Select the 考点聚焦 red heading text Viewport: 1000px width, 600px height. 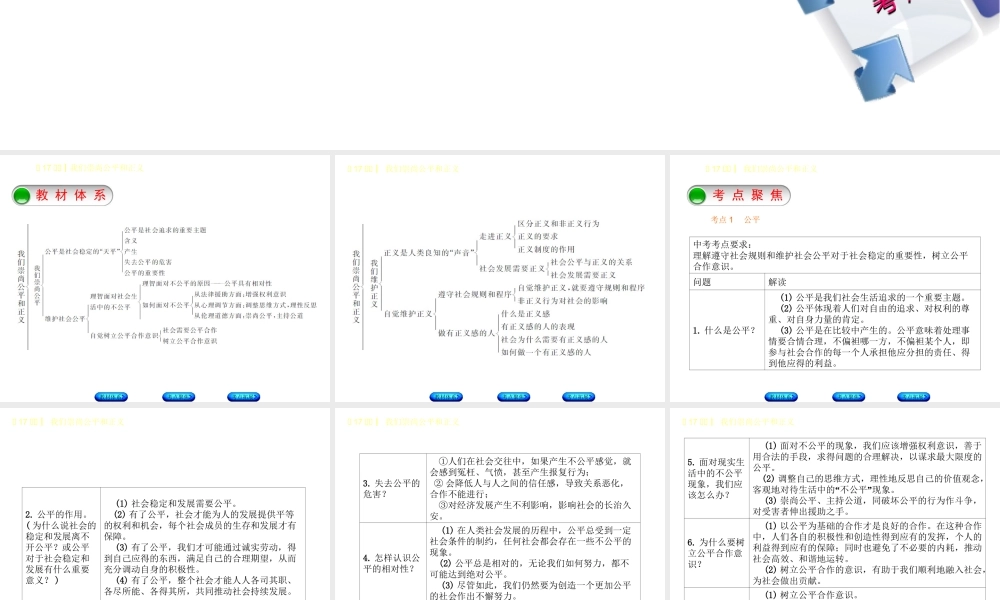click(747, 195)
